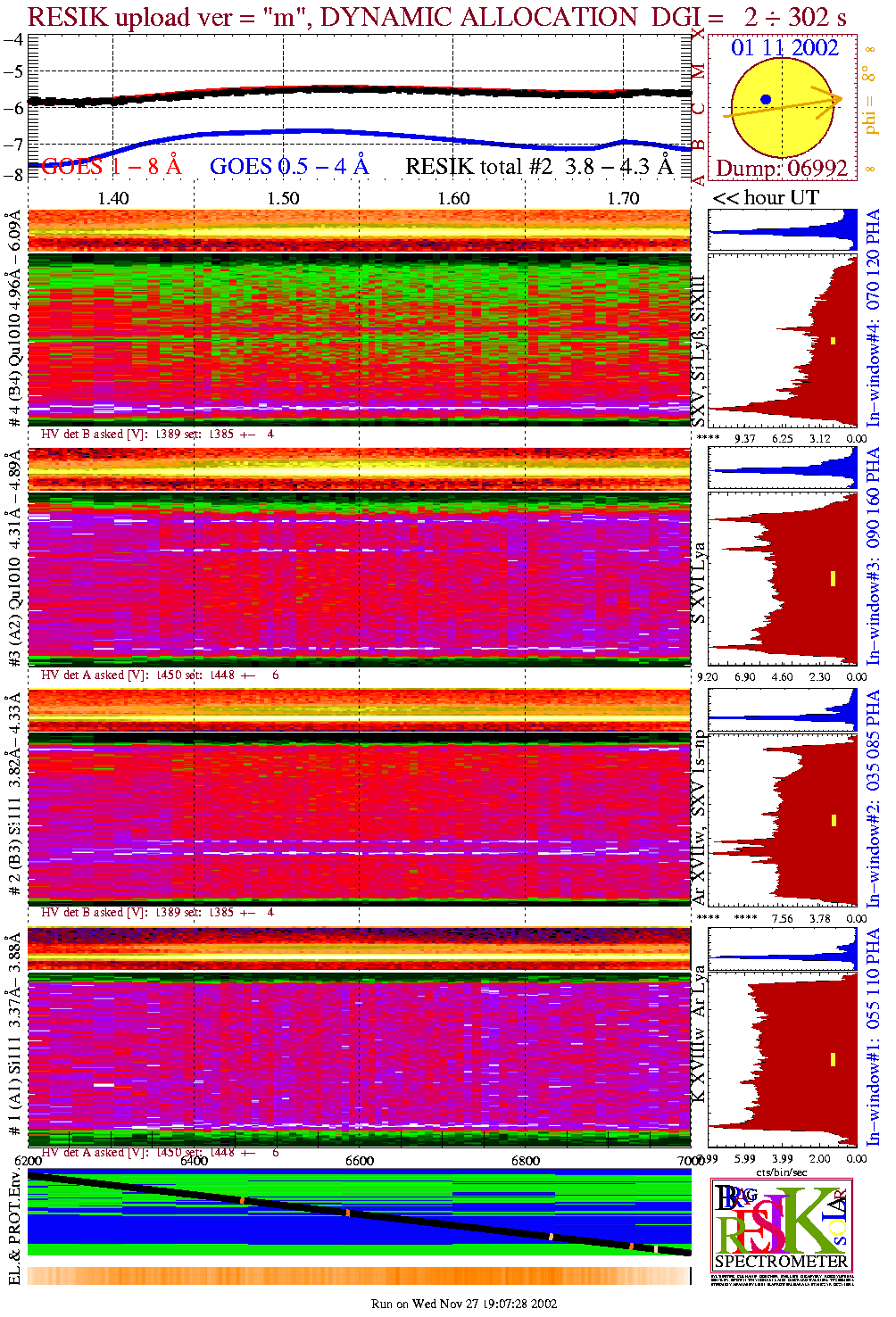This screenshot has width=896, height=1317.
Task: Click the 1.50 hour tick label
Action: tap(284, 198)
